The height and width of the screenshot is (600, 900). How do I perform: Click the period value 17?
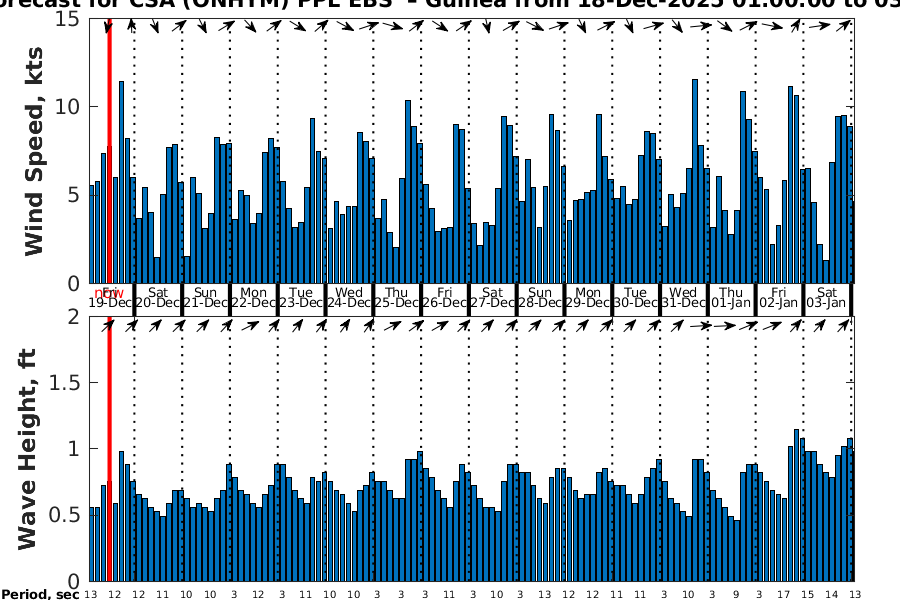click(x=782, y=594)
